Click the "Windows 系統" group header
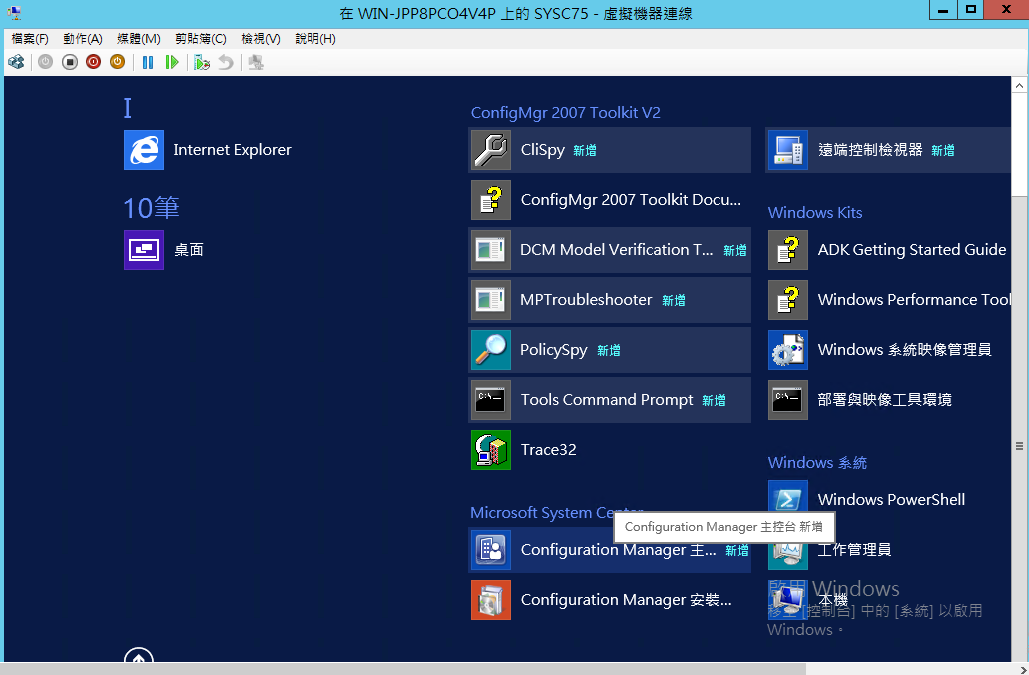1029x675 pixels. click(817, 462)
